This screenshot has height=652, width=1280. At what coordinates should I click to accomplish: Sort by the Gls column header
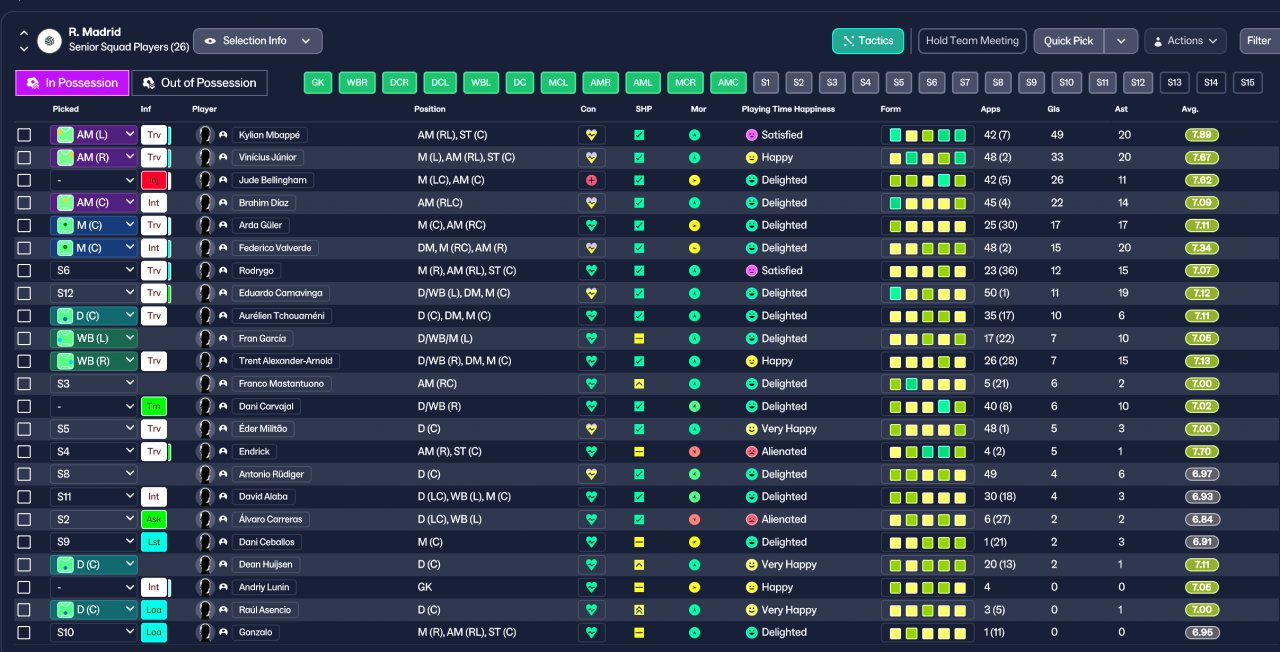1054,109
